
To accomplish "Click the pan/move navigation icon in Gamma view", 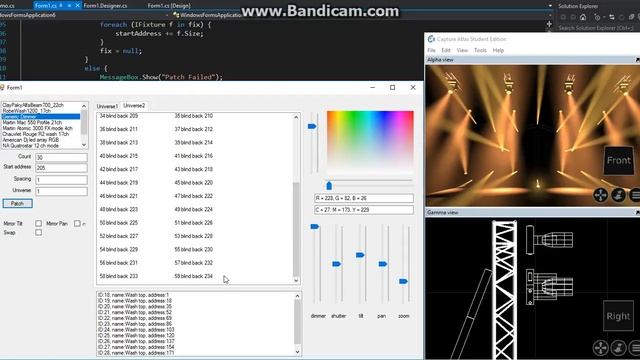I will [x=600, y=348].
